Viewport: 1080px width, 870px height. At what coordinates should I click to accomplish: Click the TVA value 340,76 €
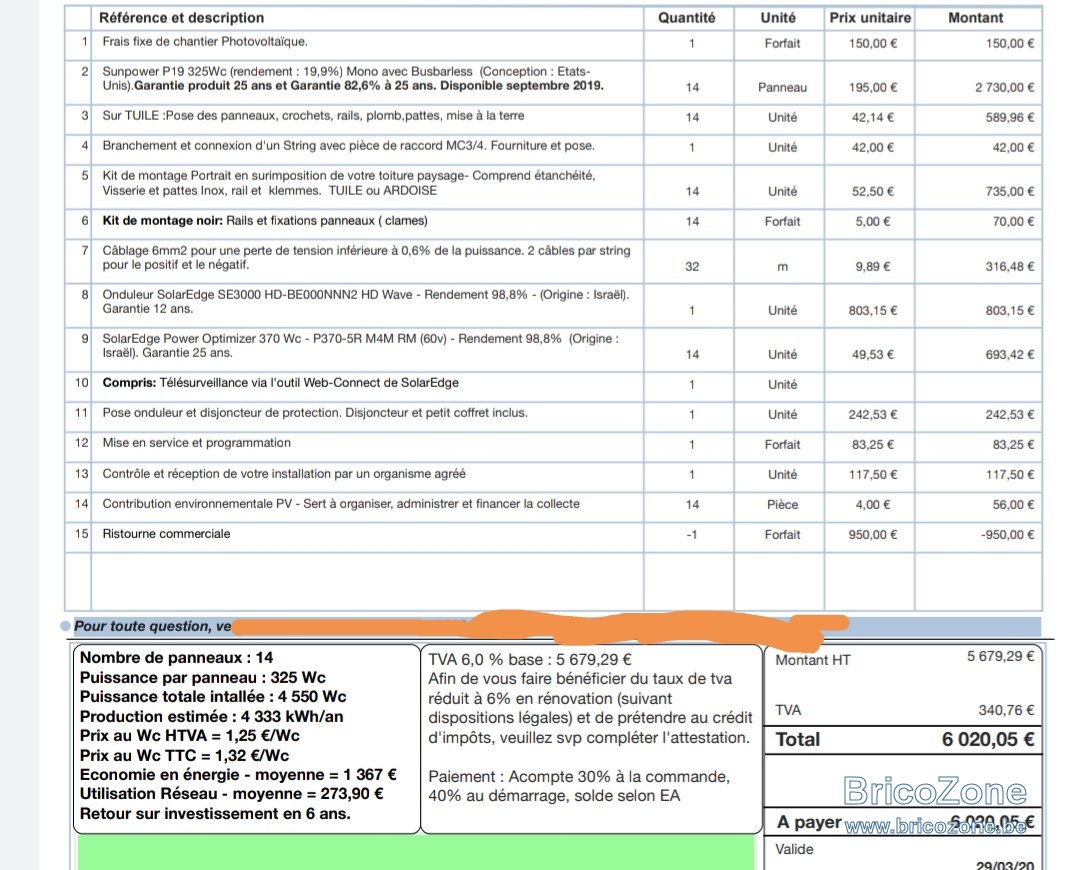[x=1003, y=710]
